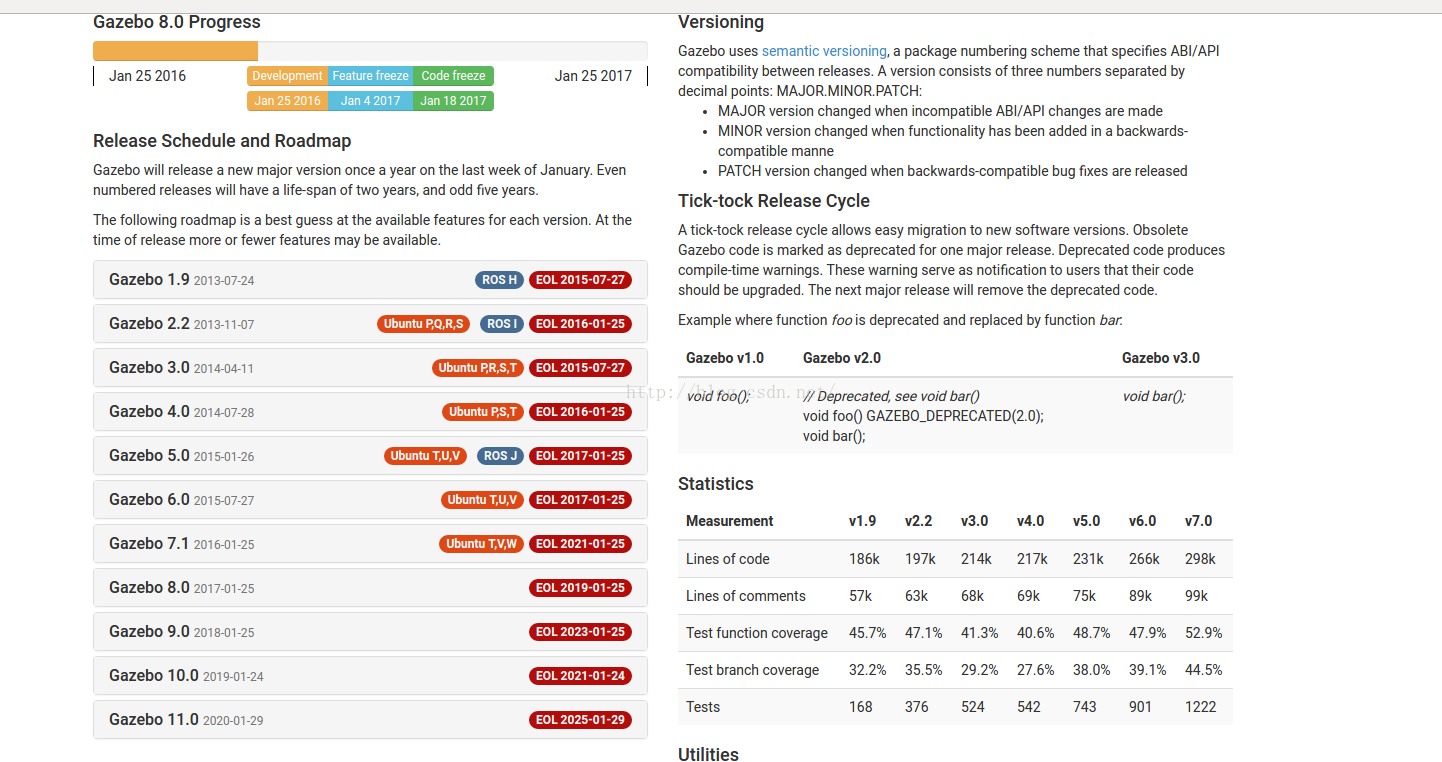Click the v1.9 statistics column header
The width and height of the screenshot is (1442, 762).
[x=863, y=521]
